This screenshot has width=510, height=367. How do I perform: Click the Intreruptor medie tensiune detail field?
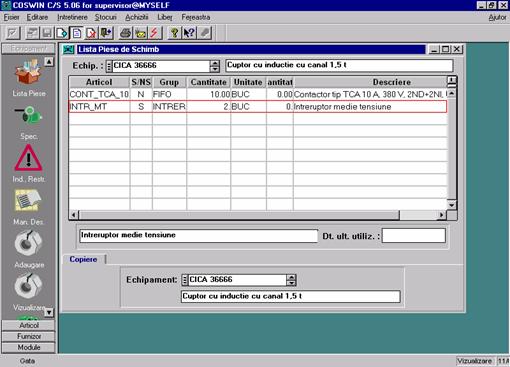(199, 236)
